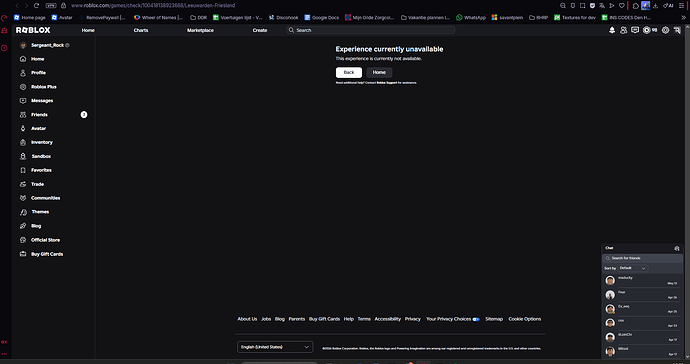Open the chat conversation dated May 13
Screen dimensions: 690x364
(642, 280)
